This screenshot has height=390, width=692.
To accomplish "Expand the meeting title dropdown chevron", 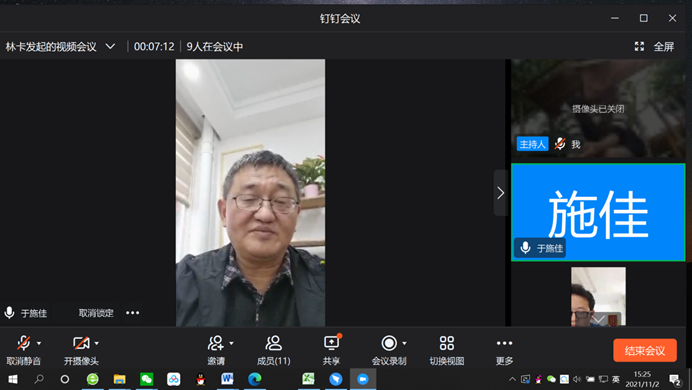I will [x=110, y=46].
